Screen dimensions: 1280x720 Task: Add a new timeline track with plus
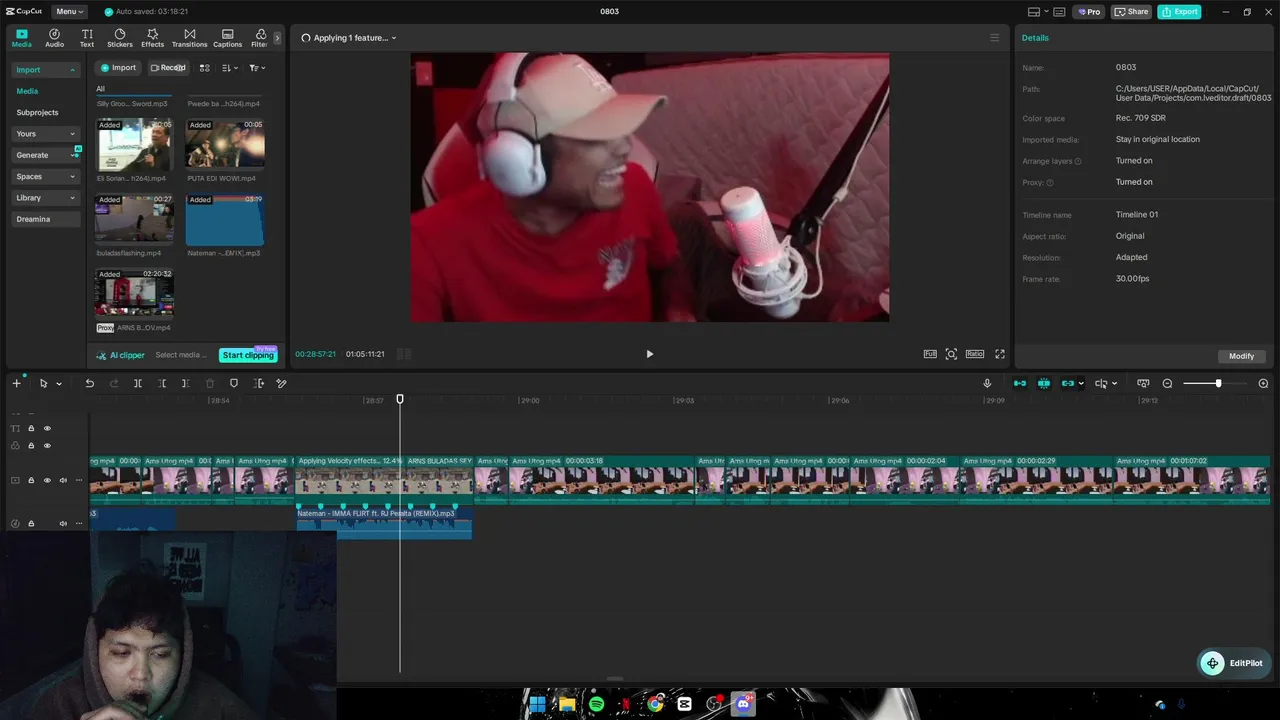(x=16, y=383)
